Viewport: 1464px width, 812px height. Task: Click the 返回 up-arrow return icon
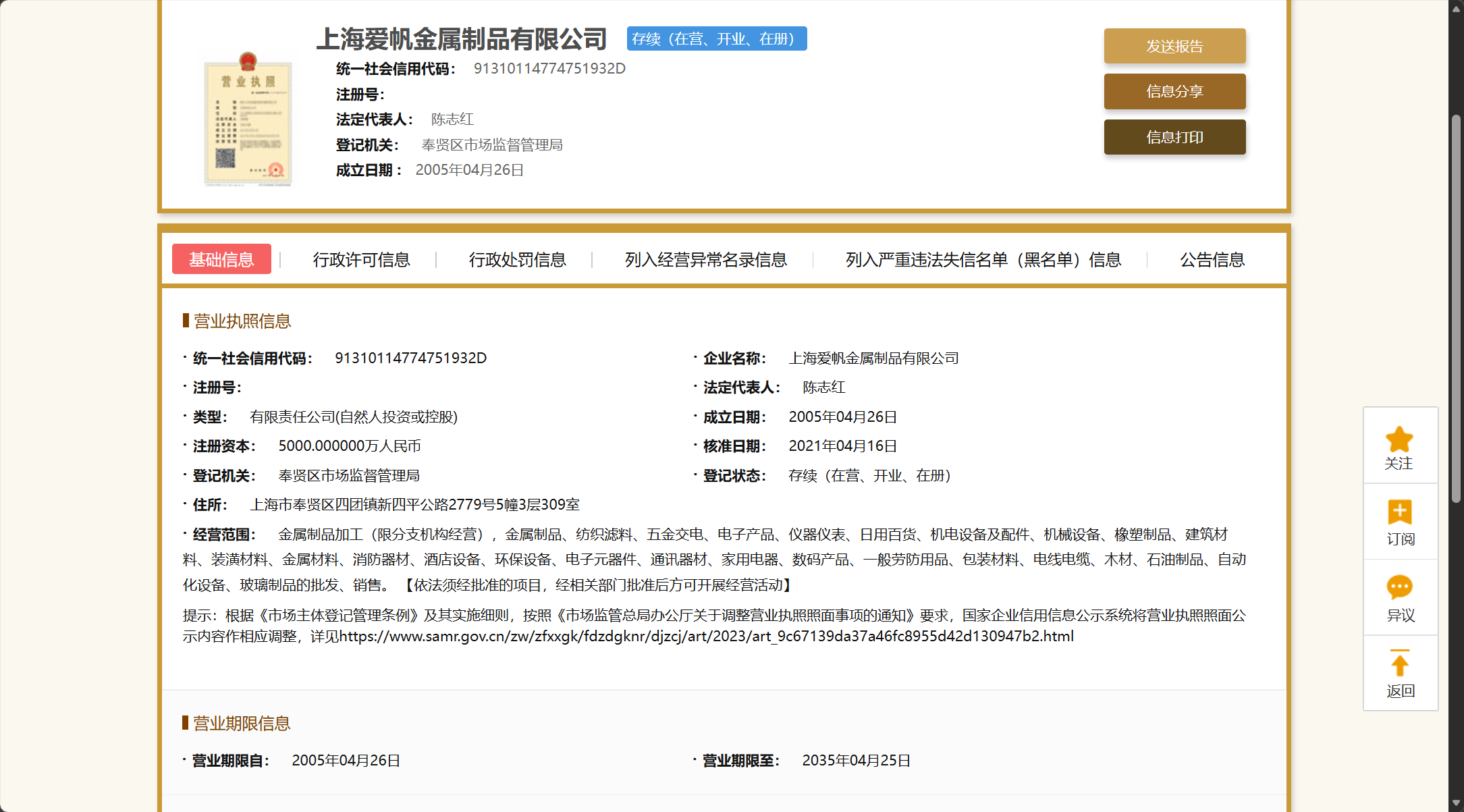click(x=1399, y=664)
